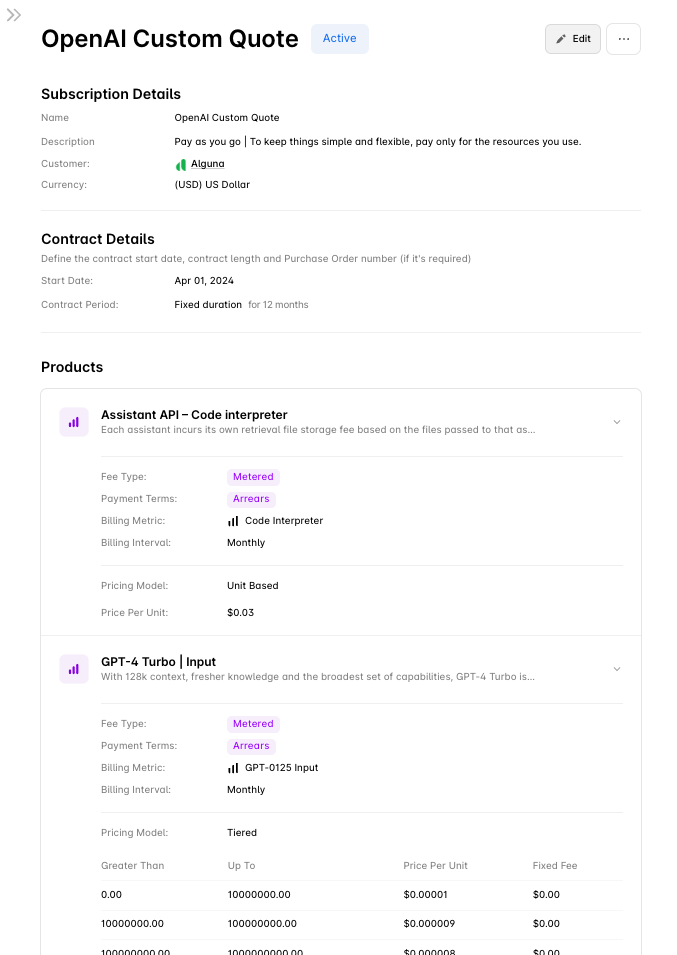The width and height of the screenshot is (677, 955).
Task: Click the Arrears tag under Assistant API
Action: pos(251,499)
